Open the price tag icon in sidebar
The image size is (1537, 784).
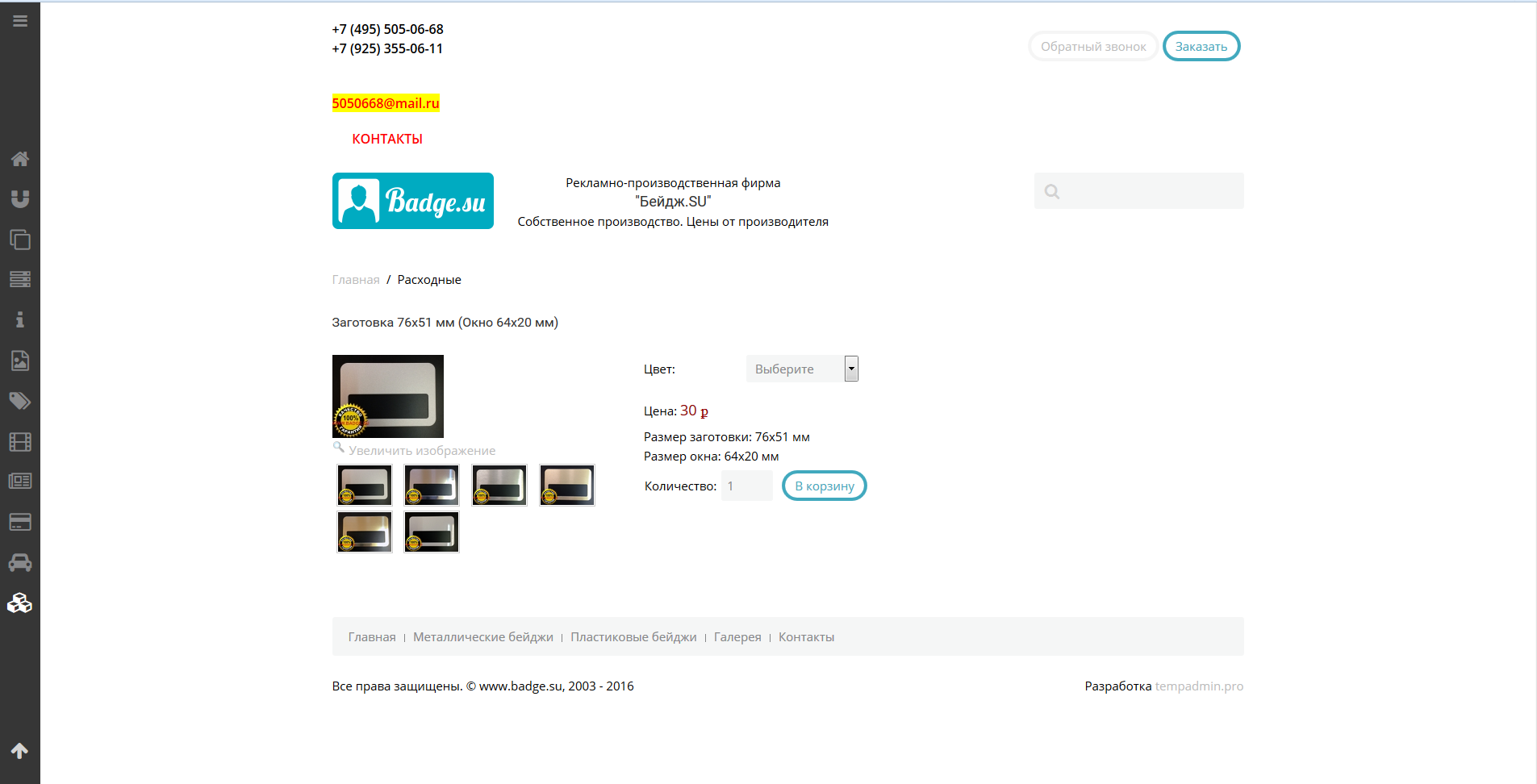[x=20, y=401]
